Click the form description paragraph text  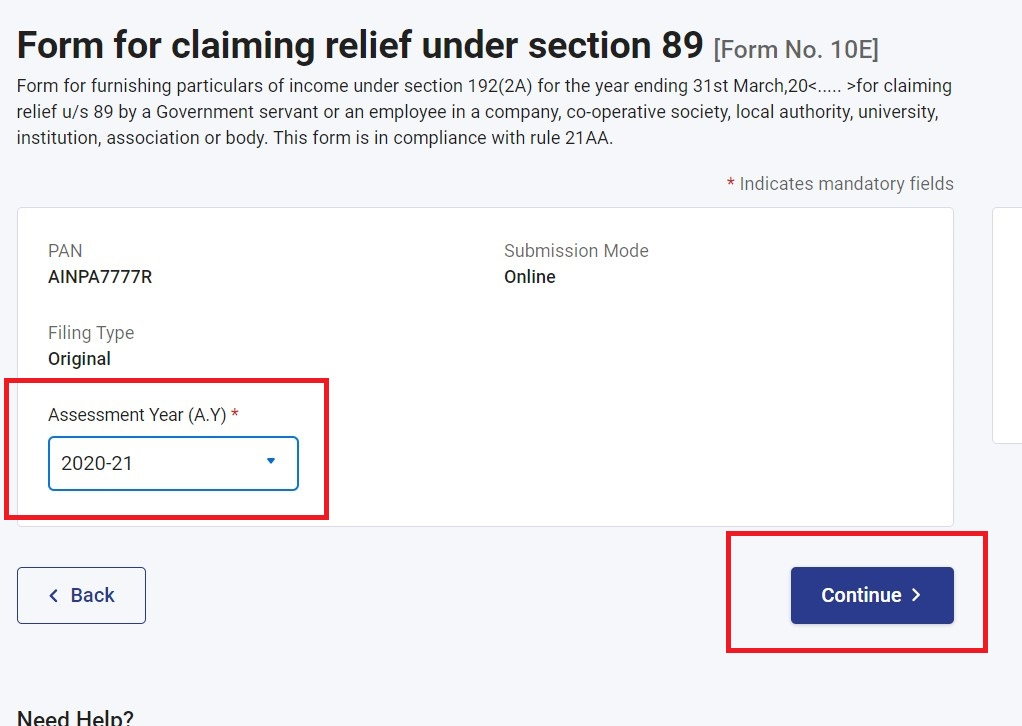pyautogui.click(x=484, y=112)
